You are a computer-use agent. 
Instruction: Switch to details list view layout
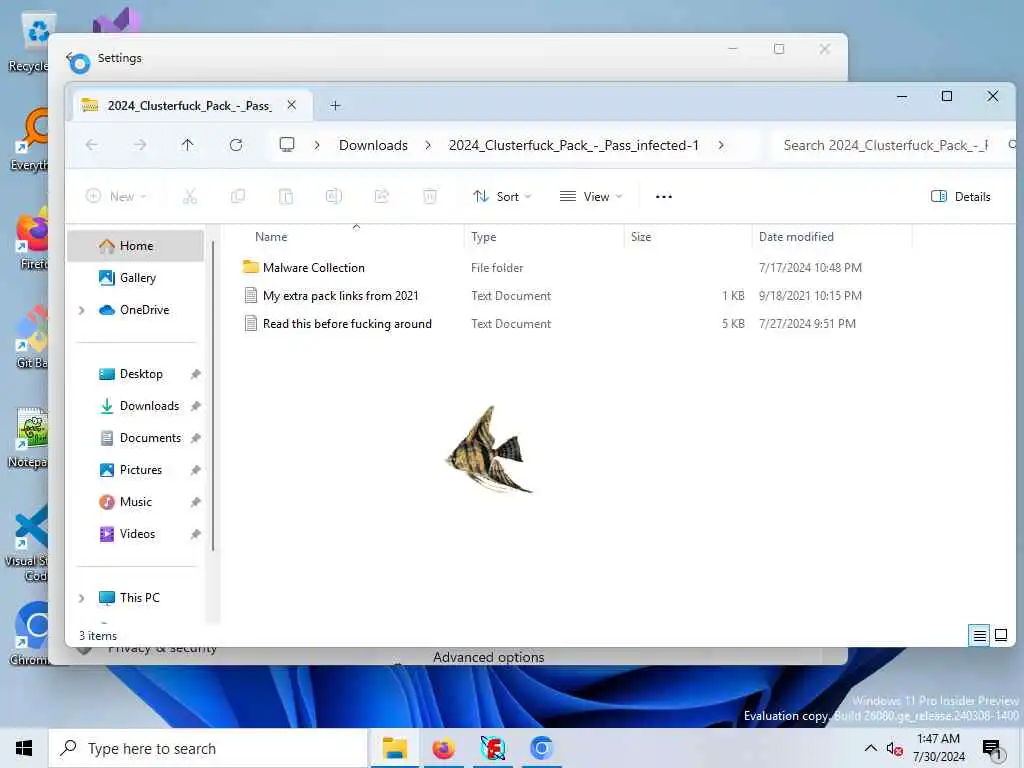980,635
